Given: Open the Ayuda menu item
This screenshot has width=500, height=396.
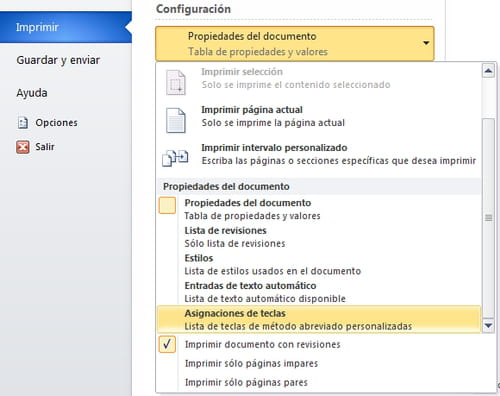Looking at the screenshot, I should [x=32, y=93].
